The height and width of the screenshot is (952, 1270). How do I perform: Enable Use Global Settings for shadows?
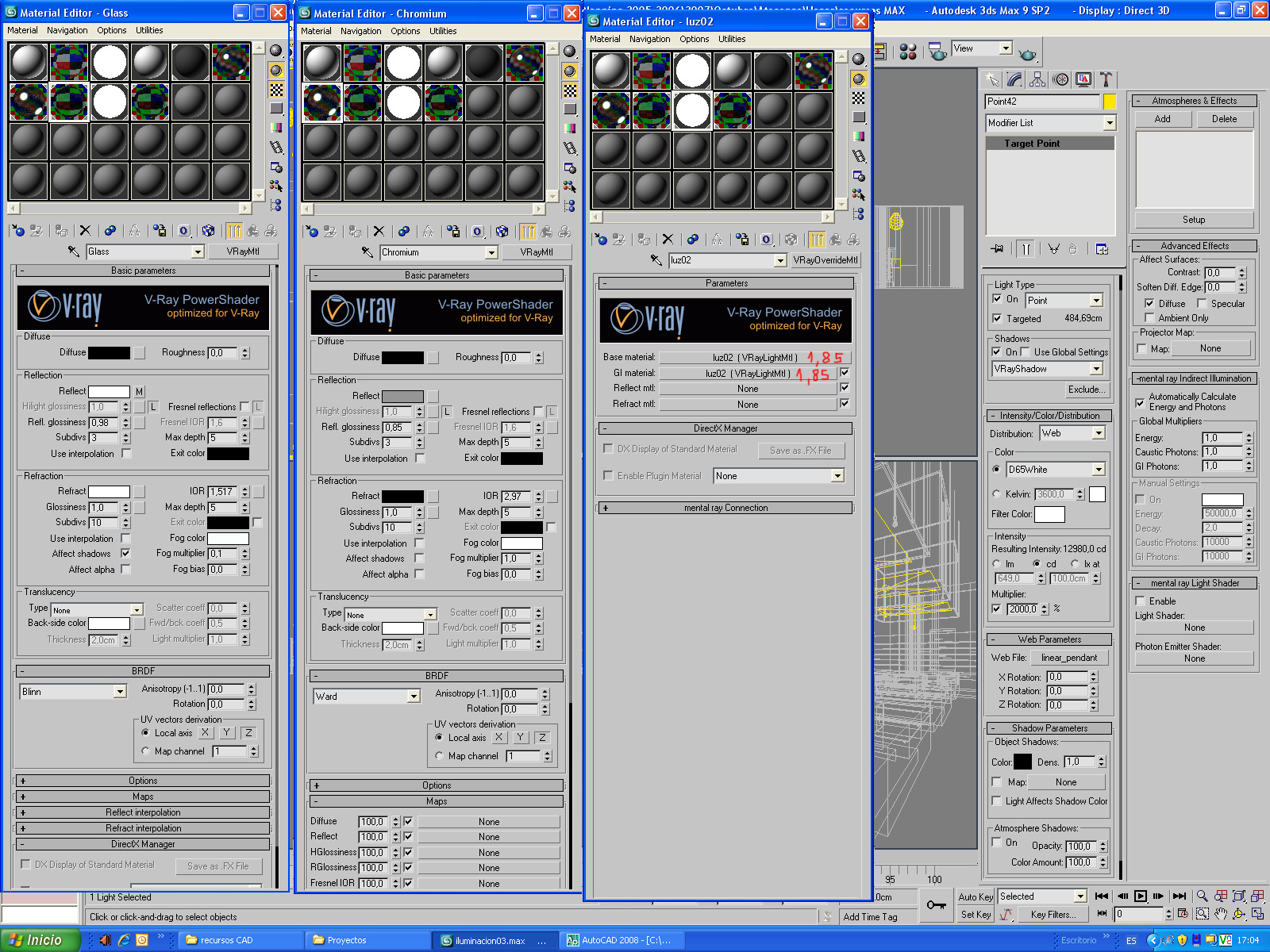1025,351
